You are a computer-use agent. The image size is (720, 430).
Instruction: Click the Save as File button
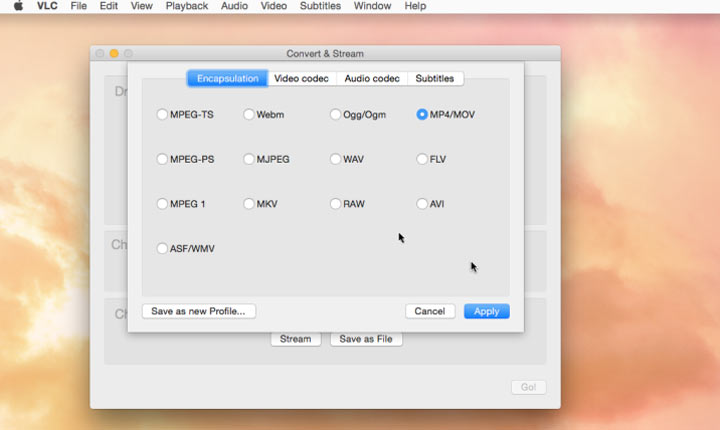click(366, 339)
